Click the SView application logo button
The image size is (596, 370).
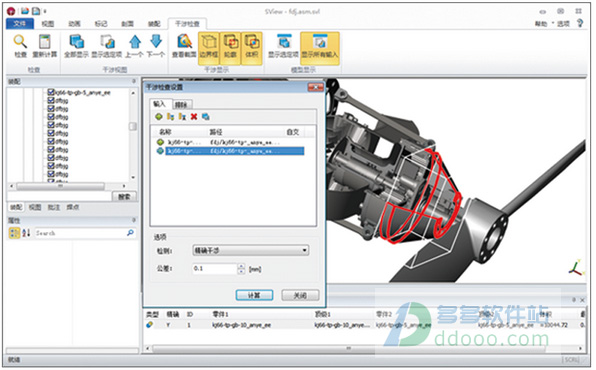(x=11, y=11)
